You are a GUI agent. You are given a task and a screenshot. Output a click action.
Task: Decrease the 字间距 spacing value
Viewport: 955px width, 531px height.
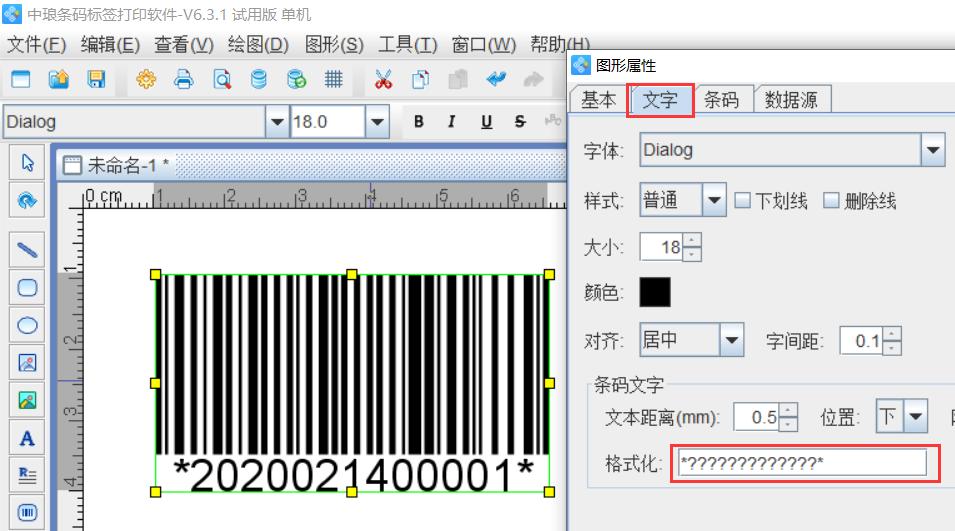point(892,348)
